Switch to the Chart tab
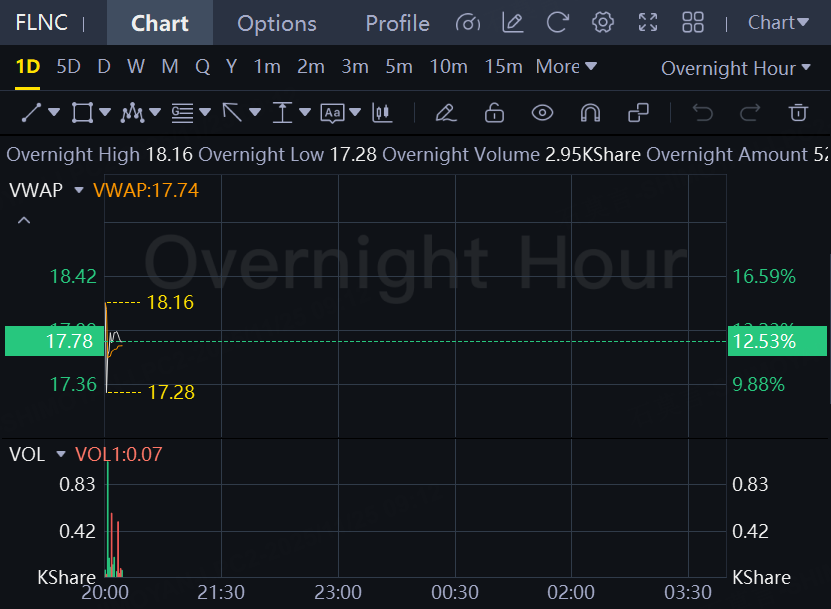Screen dimensions: 831x609 coord(160,23)
